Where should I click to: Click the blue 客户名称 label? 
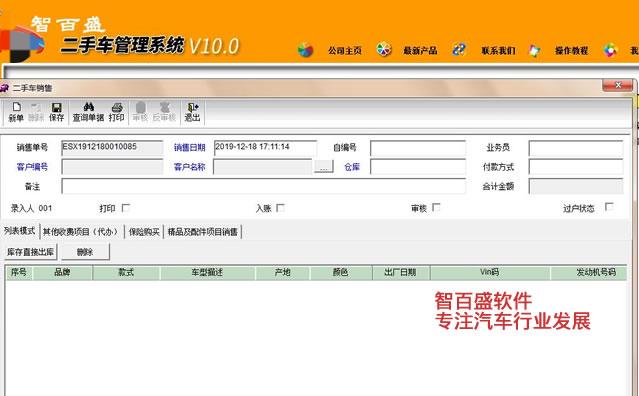(x=189, y=167)
